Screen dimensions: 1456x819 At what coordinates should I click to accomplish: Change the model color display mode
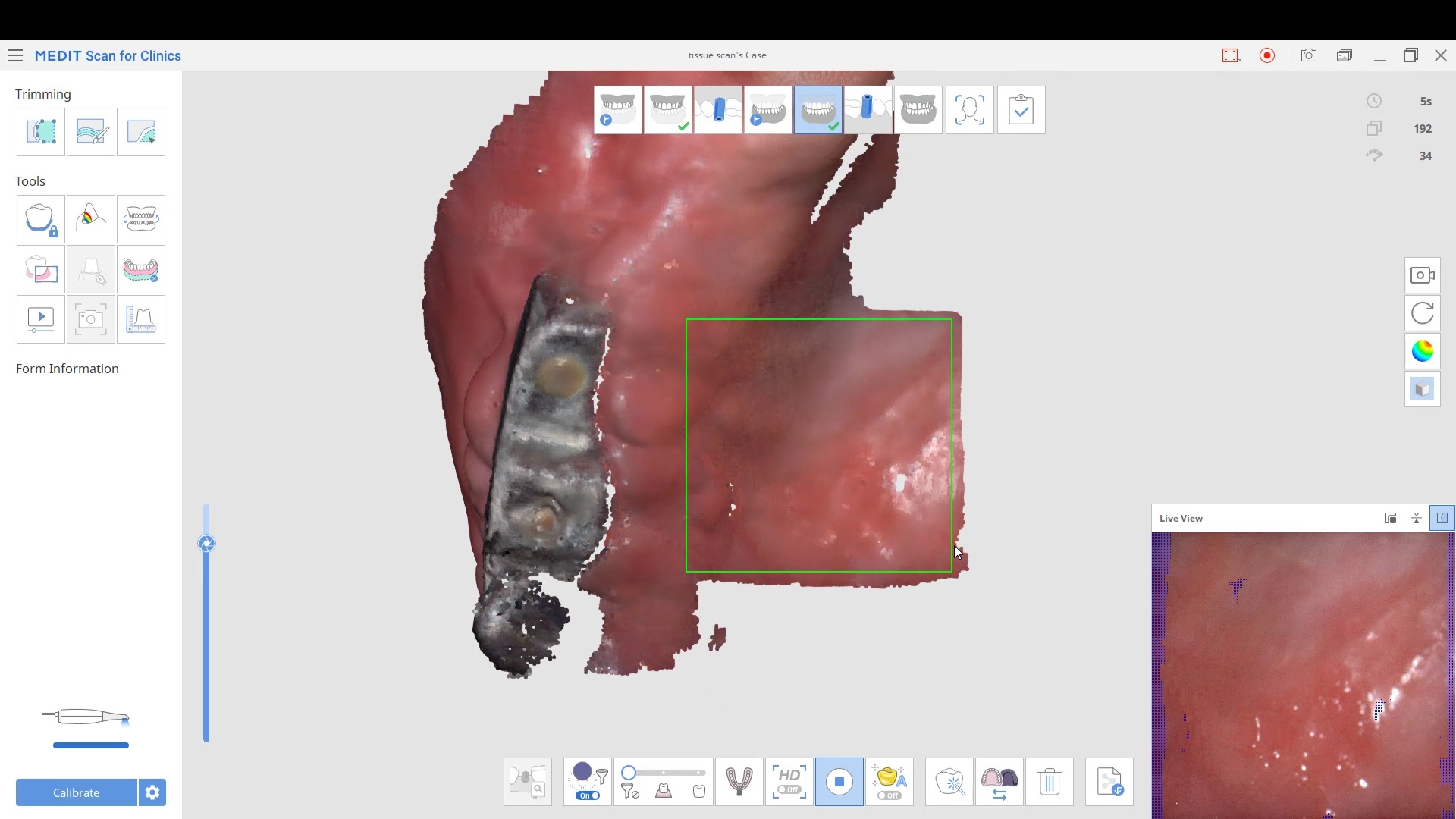point(1423,351)
